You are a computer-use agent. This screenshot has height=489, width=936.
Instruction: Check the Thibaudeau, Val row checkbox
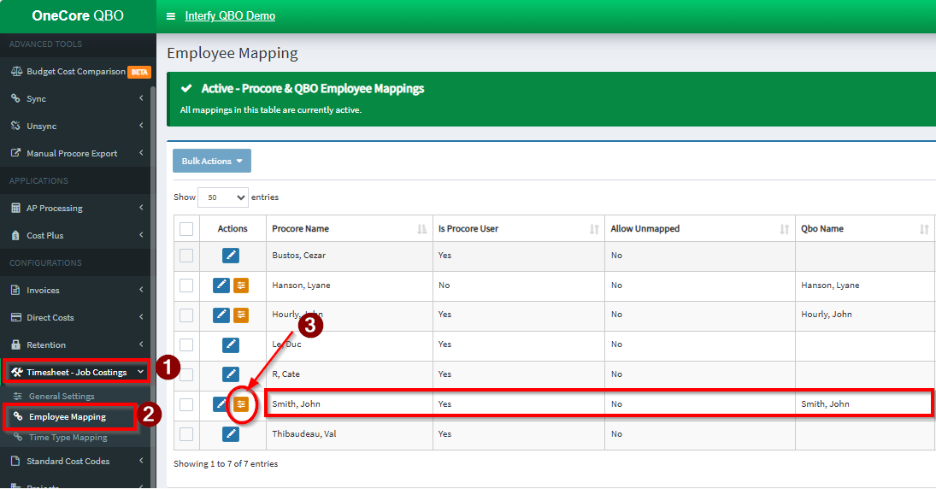tap(186, 434)
